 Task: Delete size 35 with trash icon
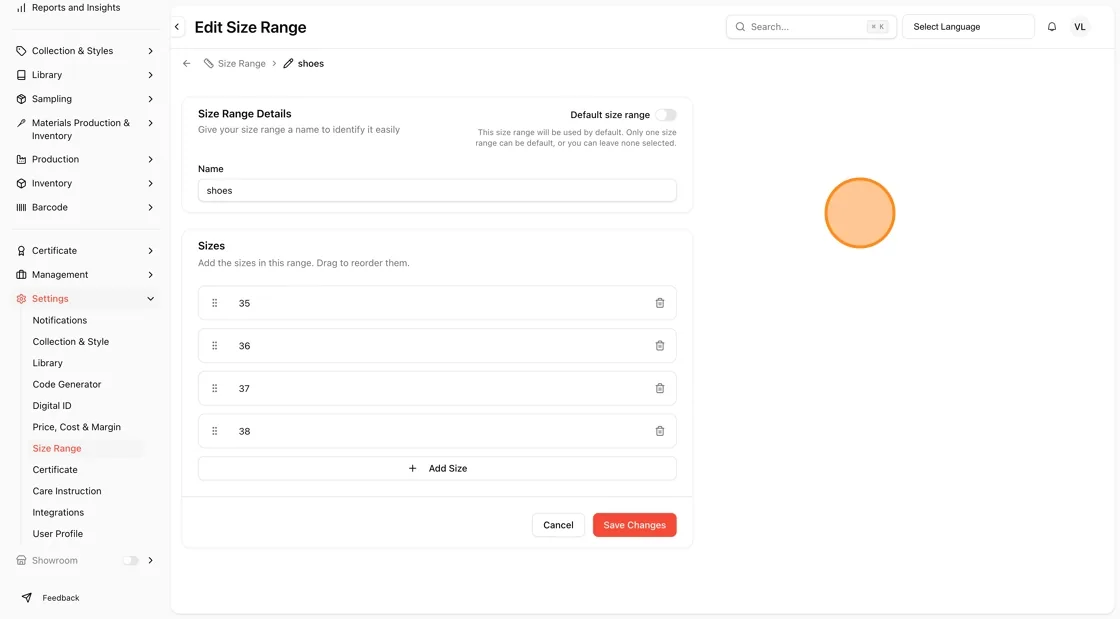(660, 303)
